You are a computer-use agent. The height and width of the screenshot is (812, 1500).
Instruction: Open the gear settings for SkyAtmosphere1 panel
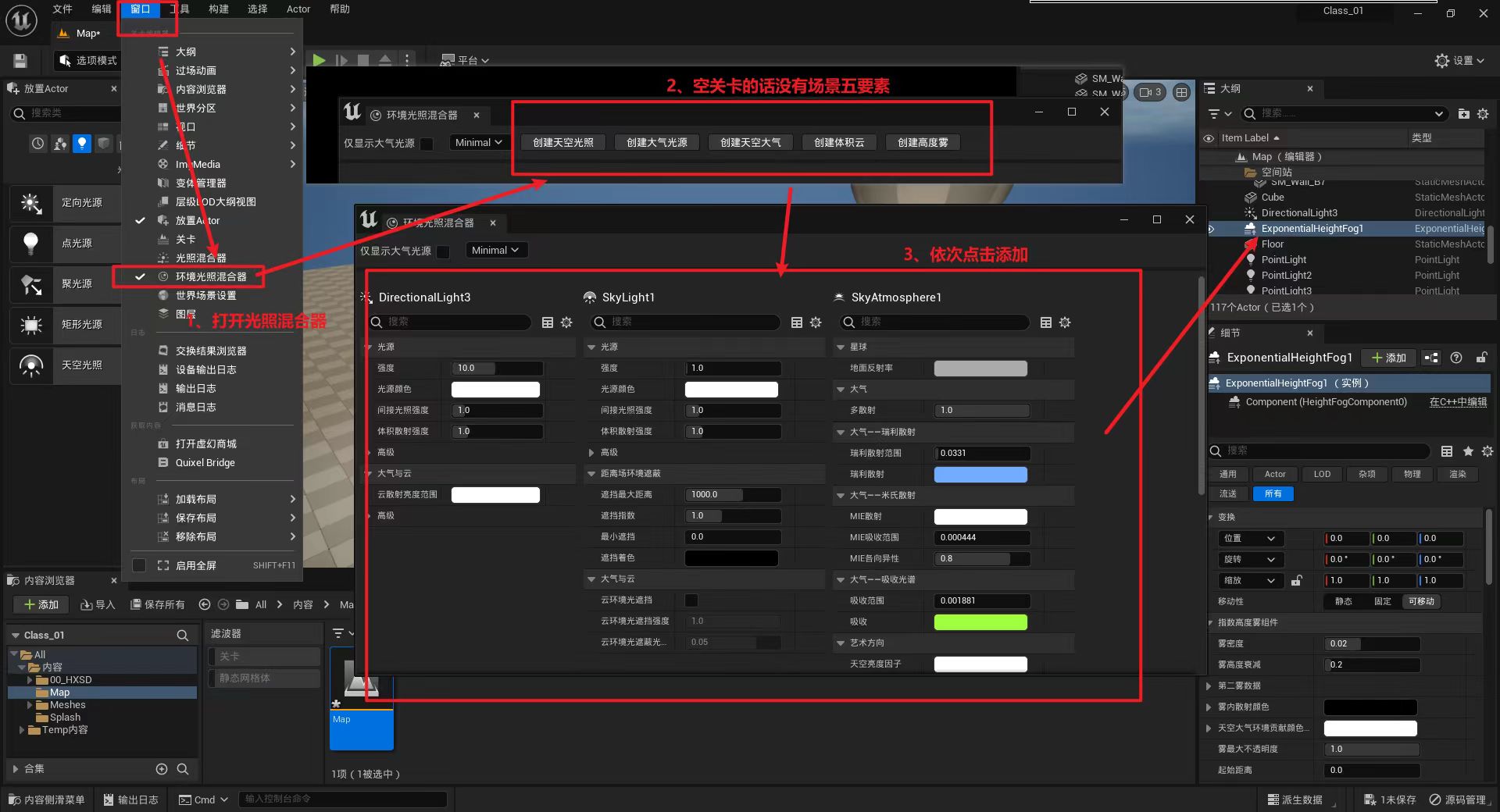point(1065,322)
